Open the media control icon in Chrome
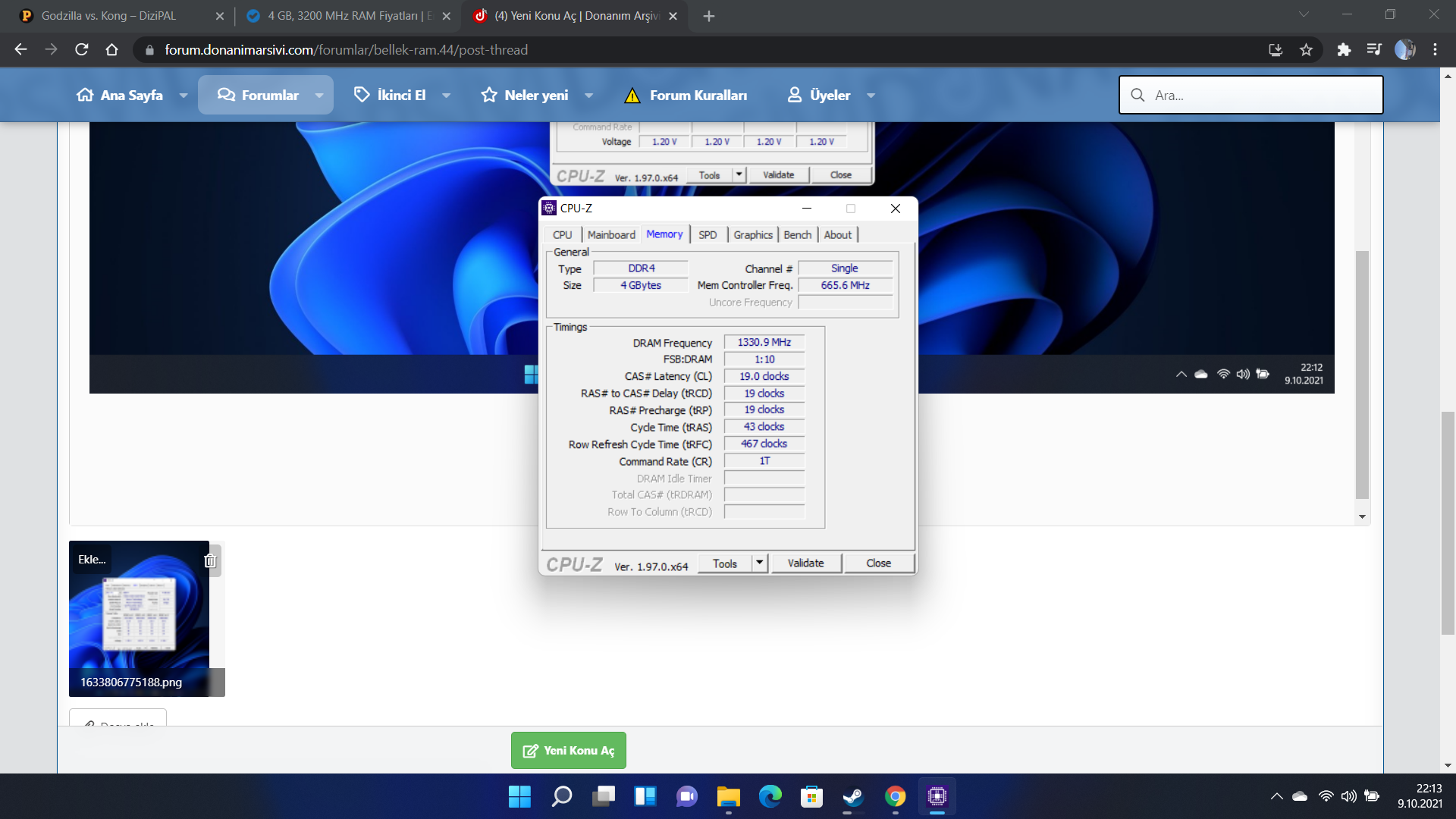The image size is (1456, 819). coord(1374,50)
